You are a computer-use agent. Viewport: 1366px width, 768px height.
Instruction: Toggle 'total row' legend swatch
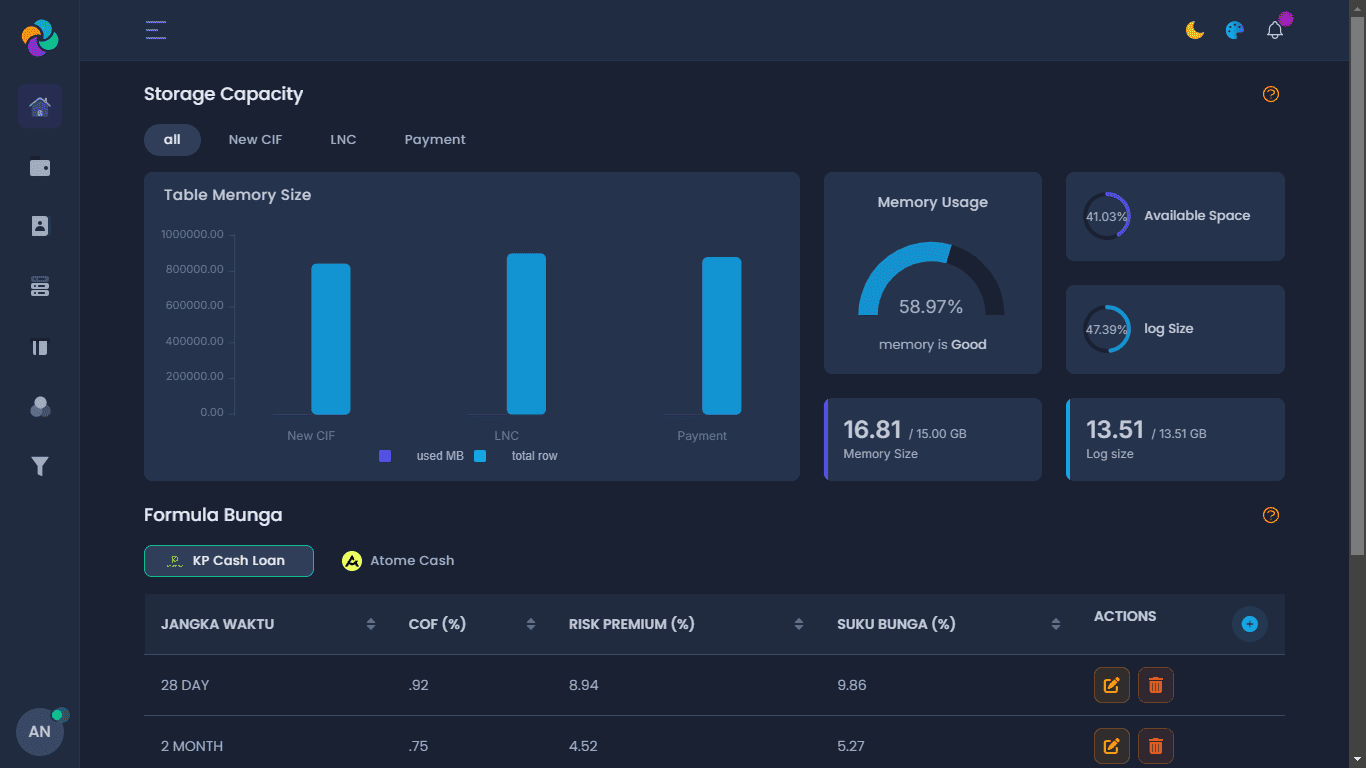(480, 456)
